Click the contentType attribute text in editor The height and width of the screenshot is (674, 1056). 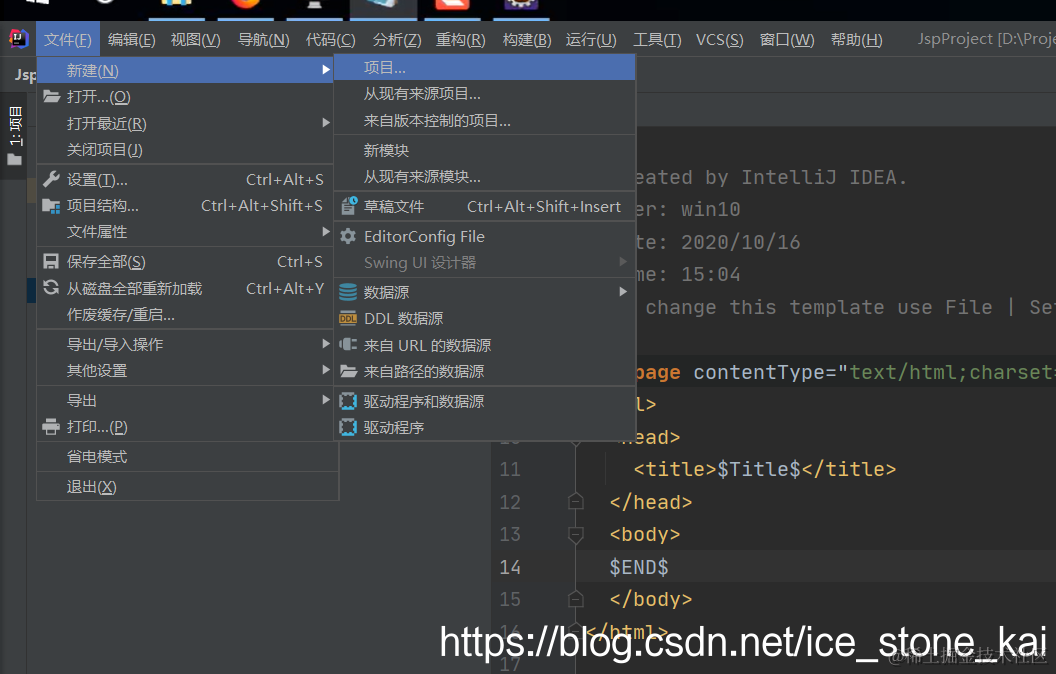(x=759, y=372)
